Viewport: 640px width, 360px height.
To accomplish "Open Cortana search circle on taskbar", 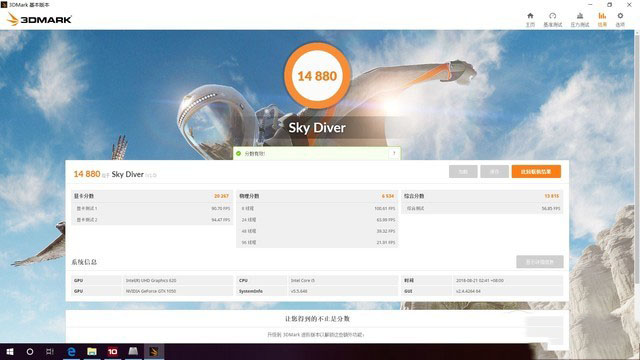I will (x=30, y=351).
